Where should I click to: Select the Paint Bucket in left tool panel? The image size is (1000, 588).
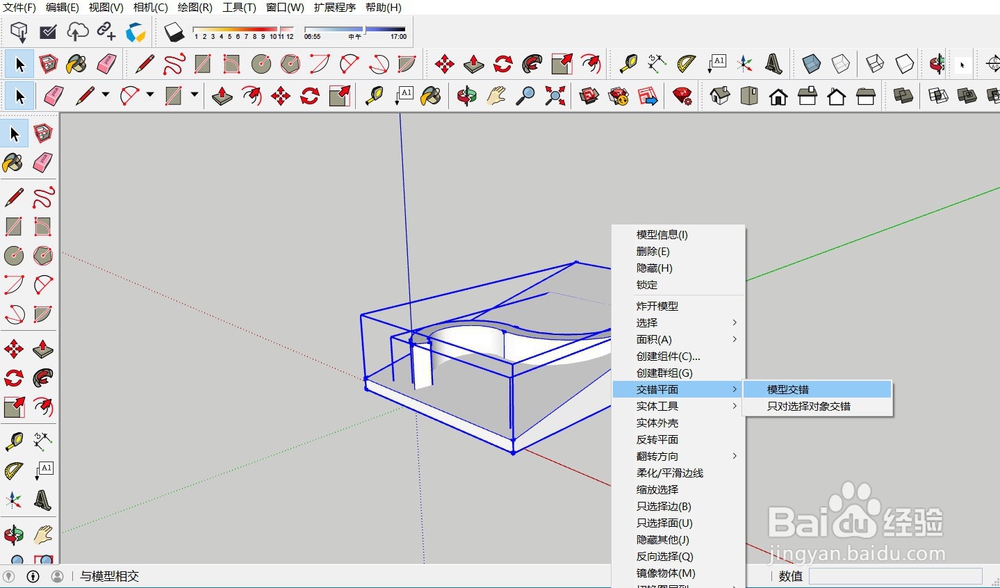pos(13,163)
